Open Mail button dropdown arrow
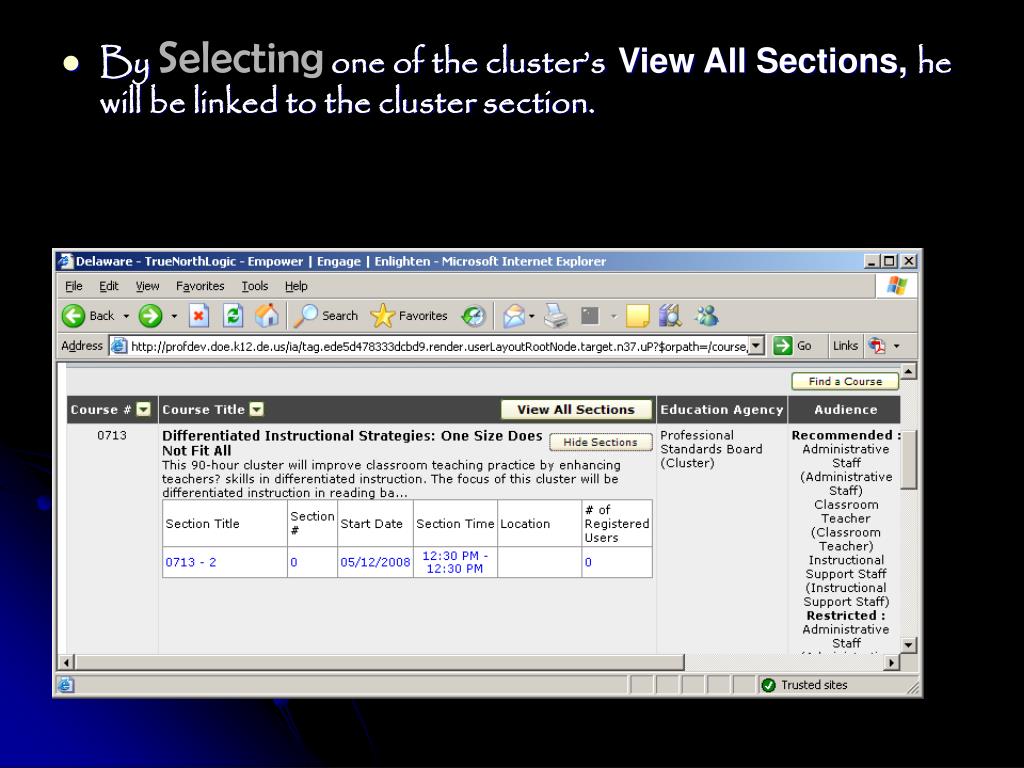 532,316
